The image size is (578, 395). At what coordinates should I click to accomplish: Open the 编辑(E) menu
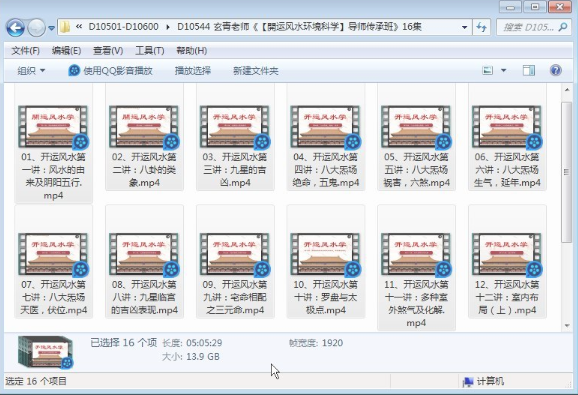tap(66, 51)
